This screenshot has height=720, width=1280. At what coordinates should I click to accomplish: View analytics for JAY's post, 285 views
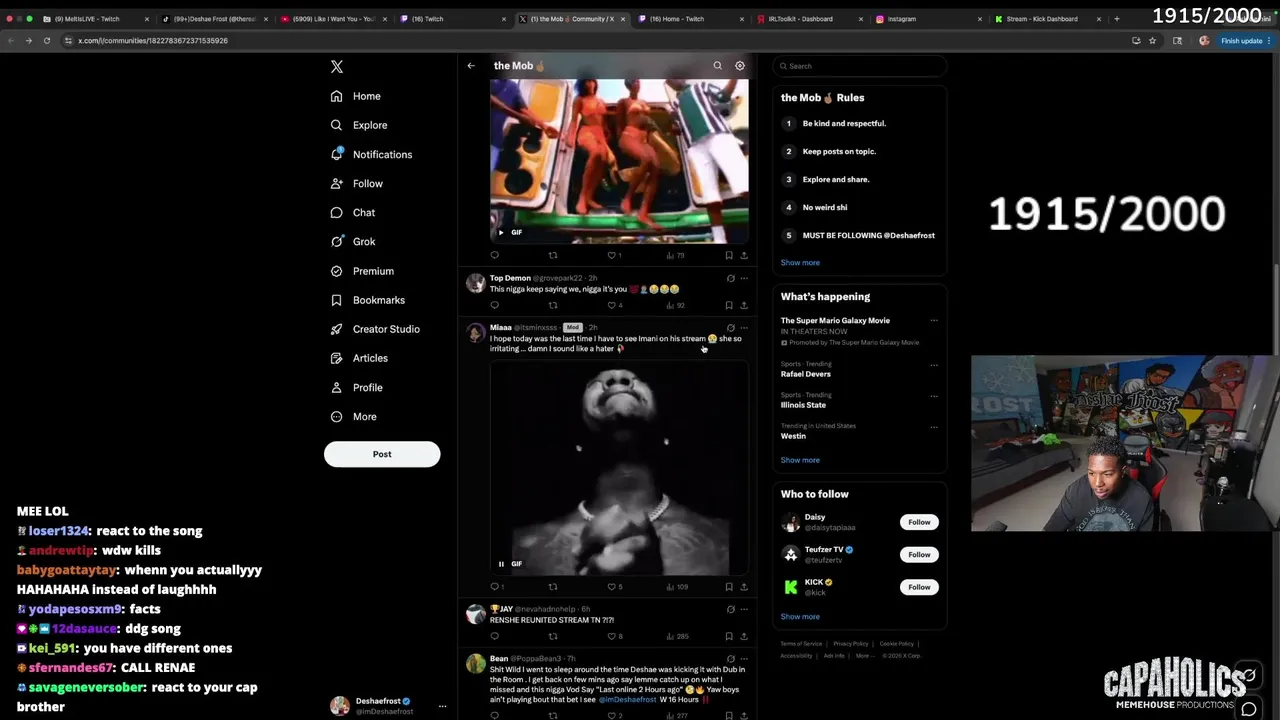(677, 636)
